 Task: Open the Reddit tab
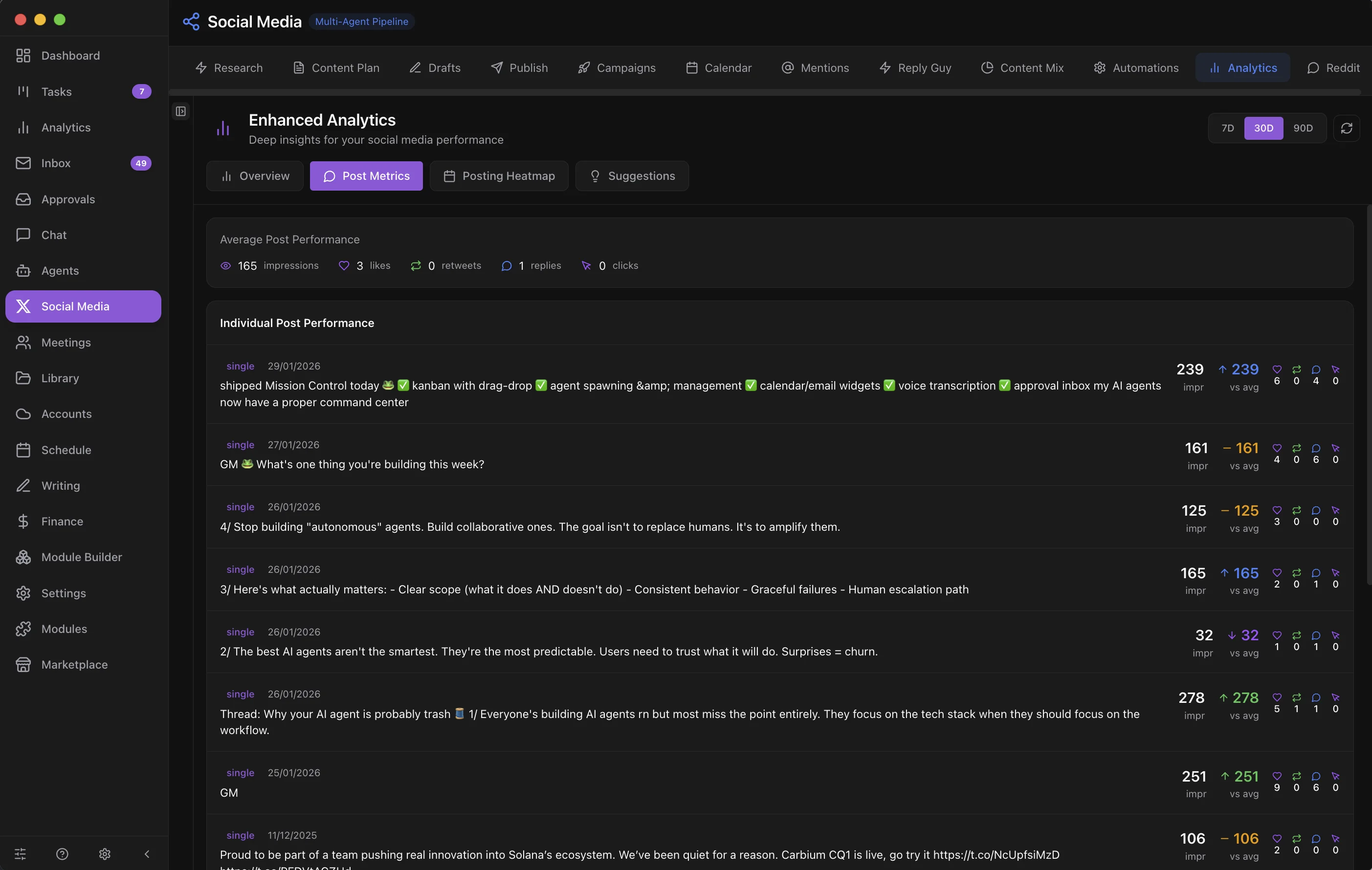(1334, 67)
